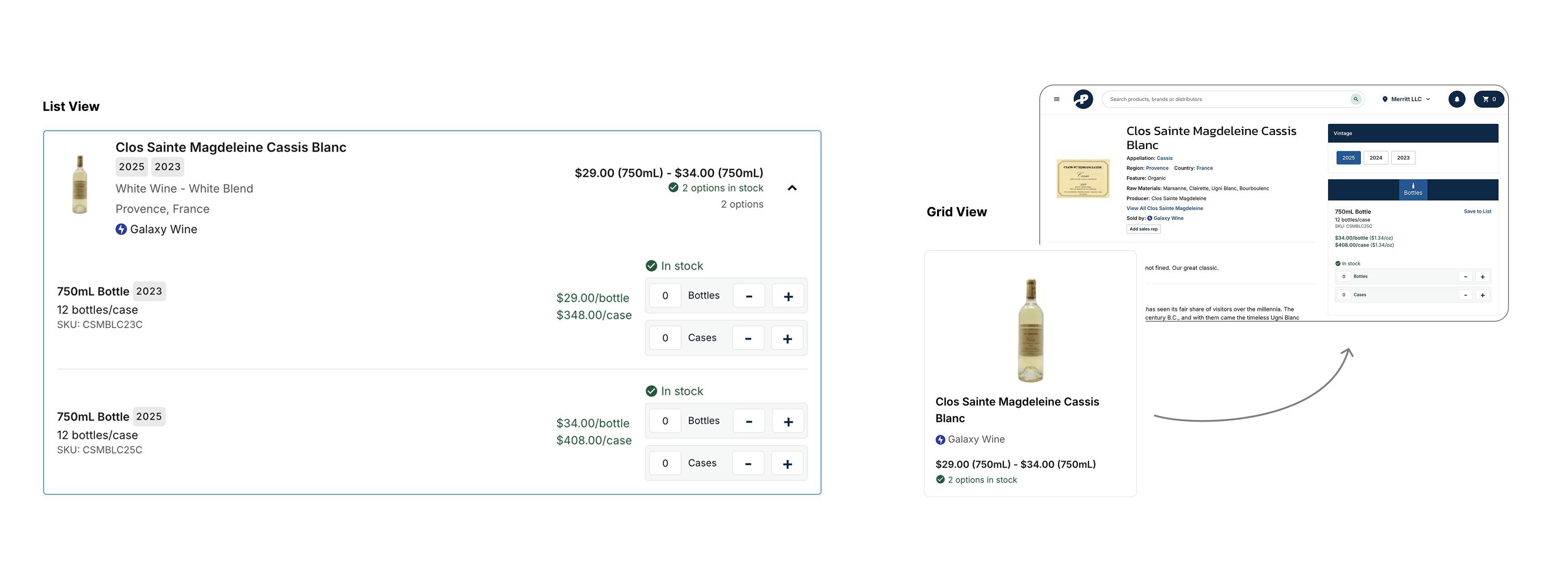The width and height of the screenshot is (1568, 568).
Task: Open the wine label image on product page
Action: [x=1083, y=179]
